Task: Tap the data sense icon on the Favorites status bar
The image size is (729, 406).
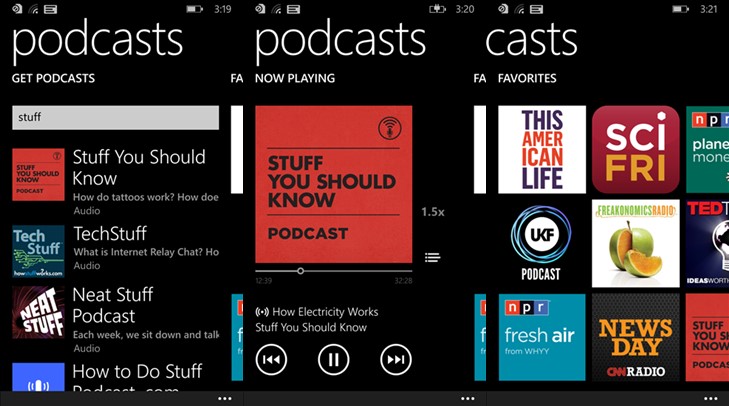Action: click(x=503, y=9)
